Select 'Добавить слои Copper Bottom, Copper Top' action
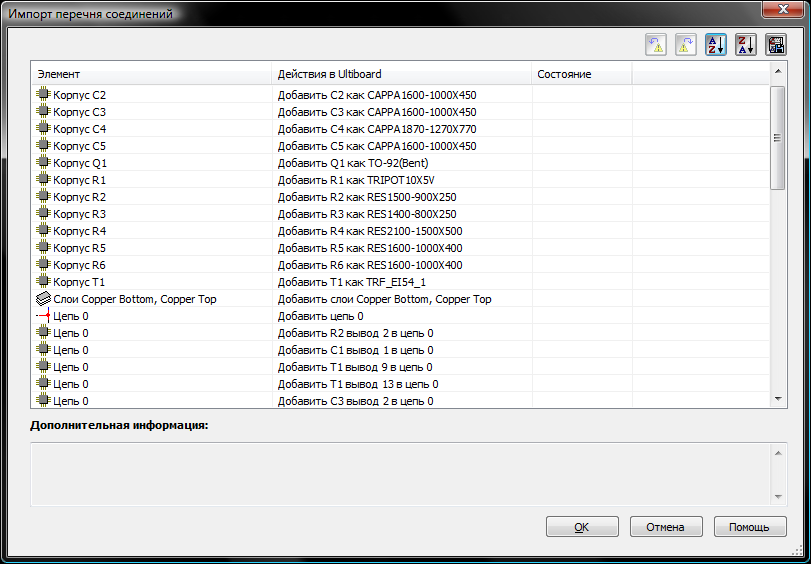This screenshot has width=811, height=564. (x=384, y=299)
